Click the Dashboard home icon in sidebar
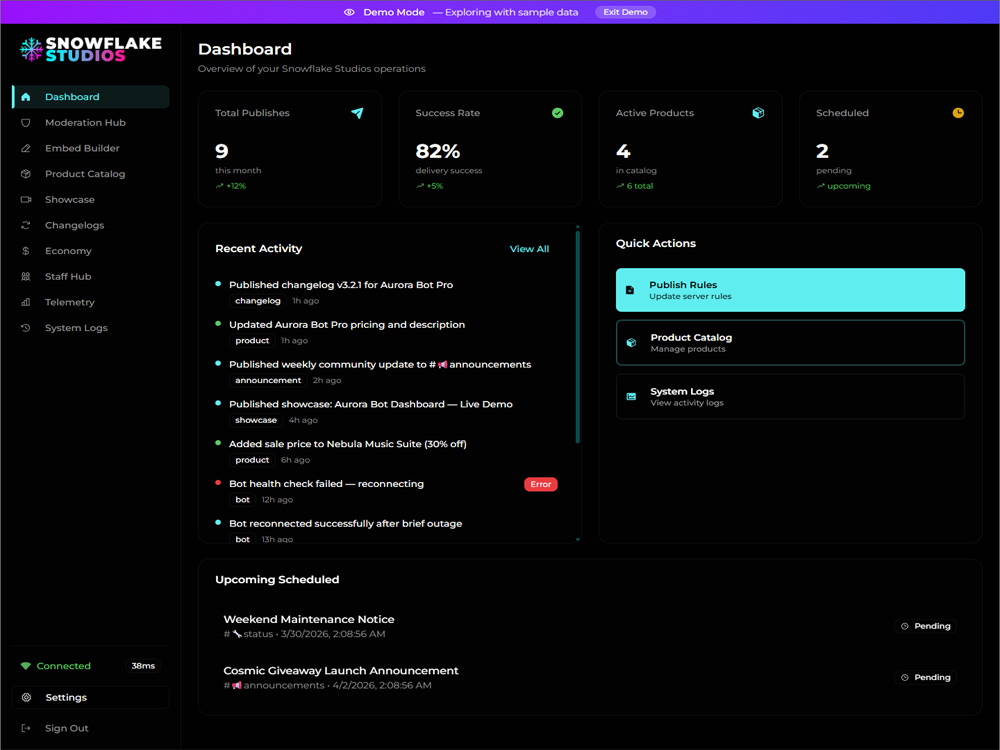Viewport: 1000px width, 750px height. point(26,97)
